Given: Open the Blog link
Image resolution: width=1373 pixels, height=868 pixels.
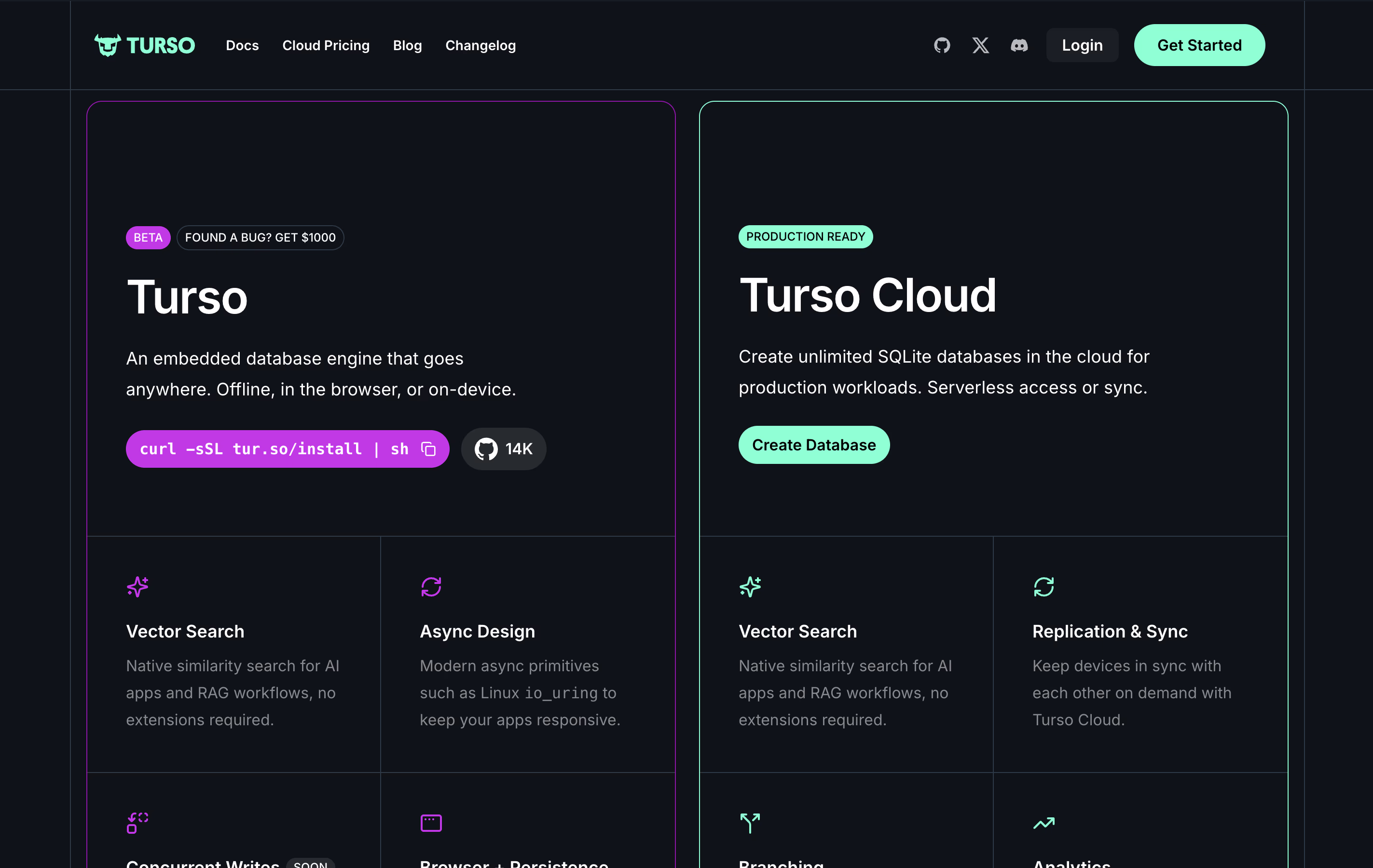Looking at the screenshot, I should tap(407, 45).
